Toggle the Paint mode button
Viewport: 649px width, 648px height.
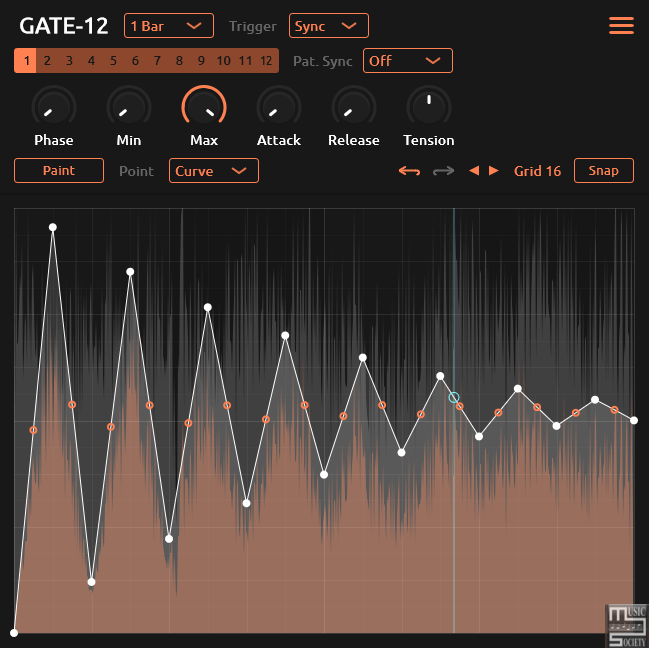pyautogui.click(x=59, y=170)
